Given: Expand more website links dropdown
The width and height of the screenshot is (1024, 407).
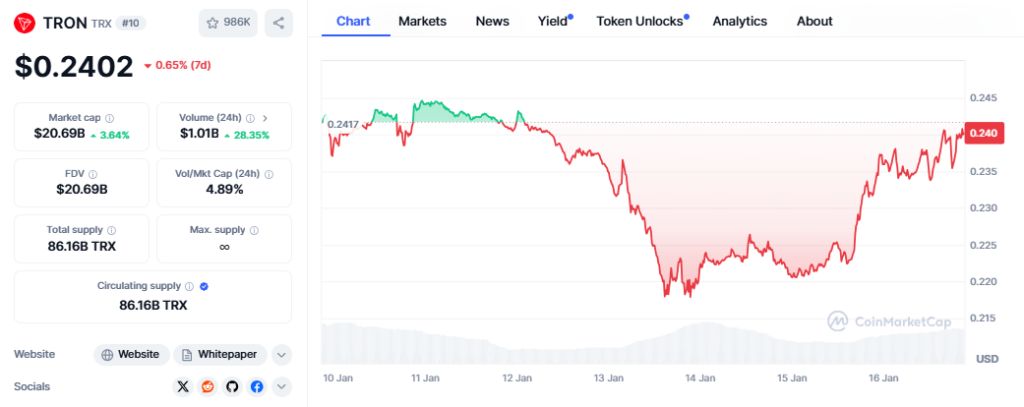Looking at the screenshot, I should point(281,354).
